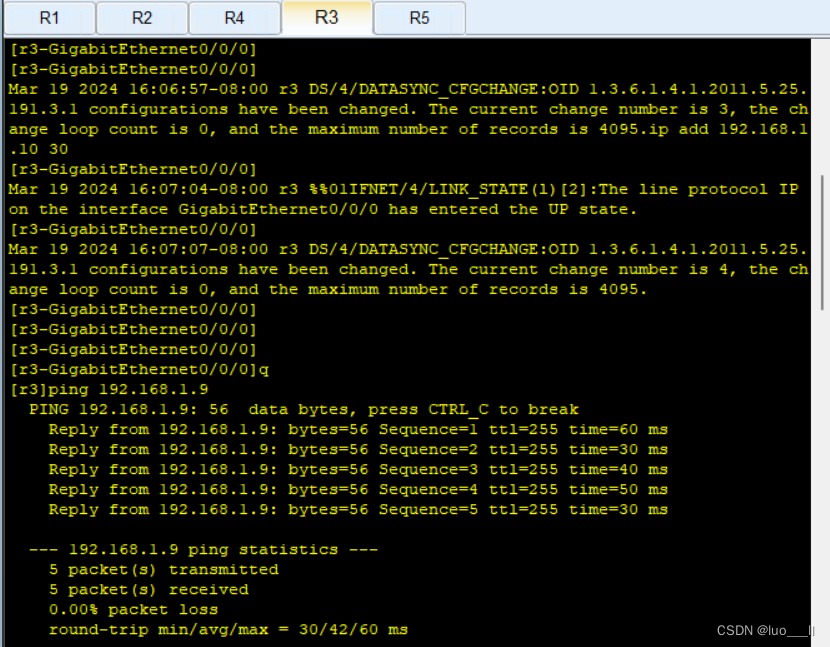The height and width of the screenshot is (647, 830).
Task: Switch to the R4 tab
Action: (234, 18)
